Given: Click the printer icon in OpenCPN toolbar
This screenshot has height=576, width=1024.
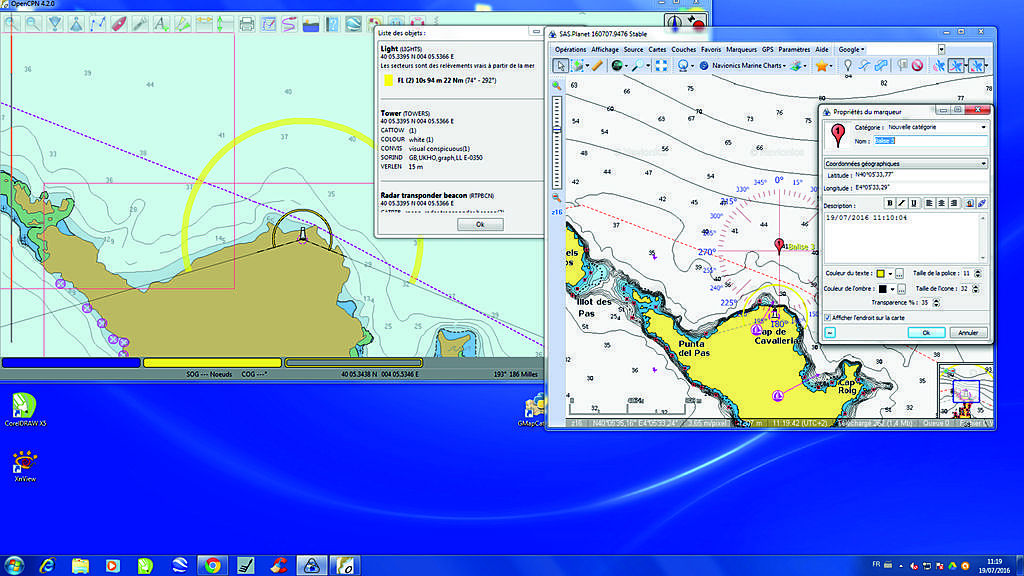Looking at the screenshot, I should 247,24.
